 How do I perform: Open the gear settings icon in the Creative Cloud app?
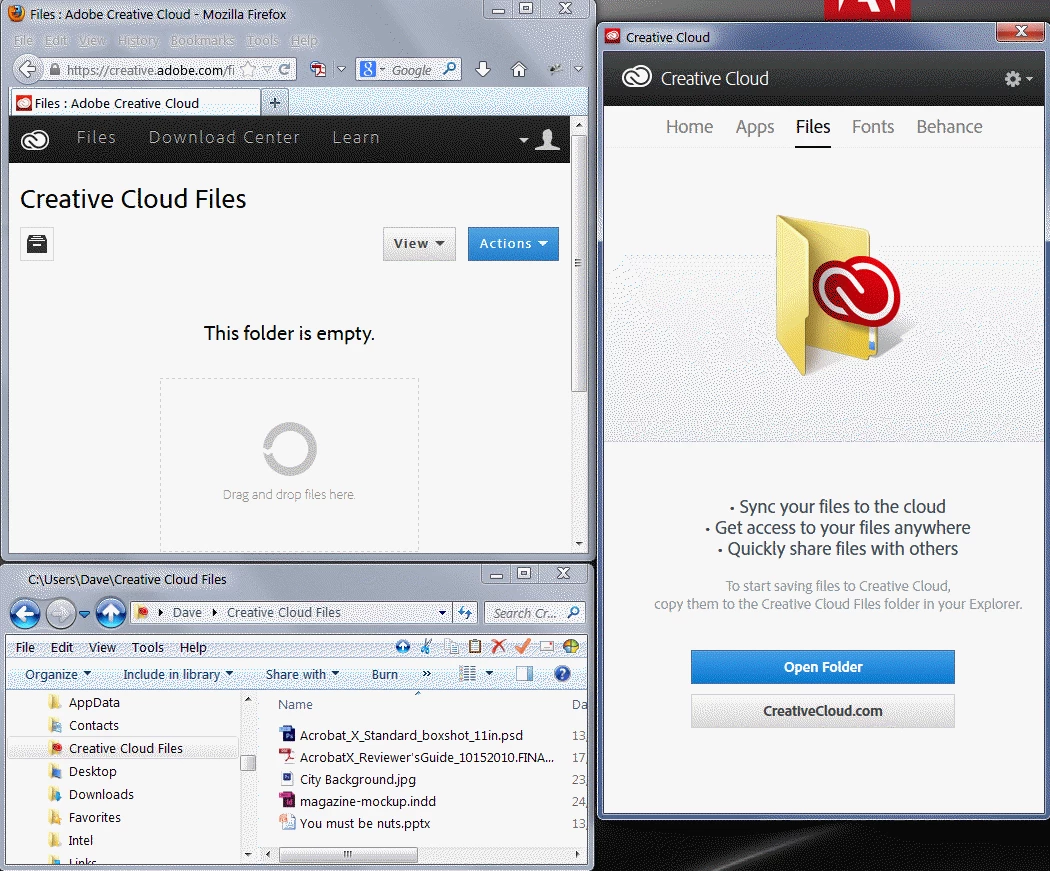[x=1012, y=79]
